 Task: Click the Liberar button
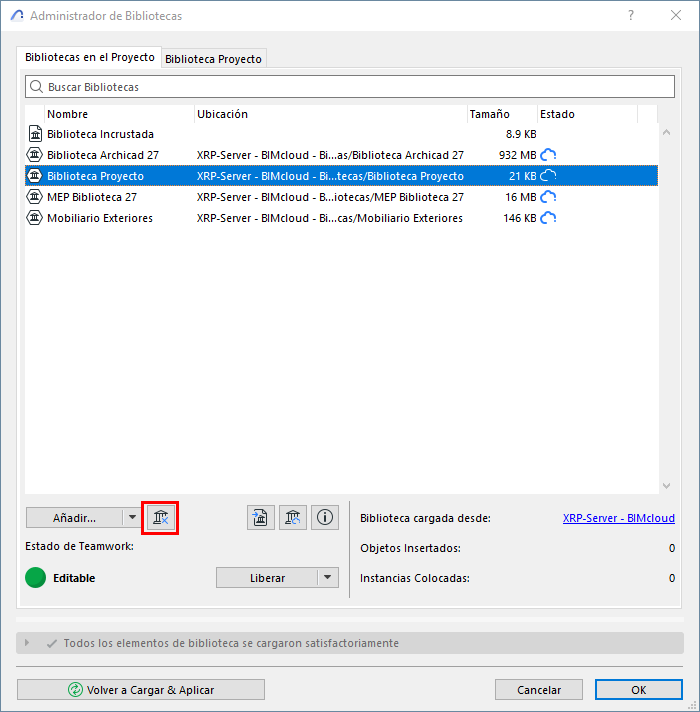click(267, 578)
